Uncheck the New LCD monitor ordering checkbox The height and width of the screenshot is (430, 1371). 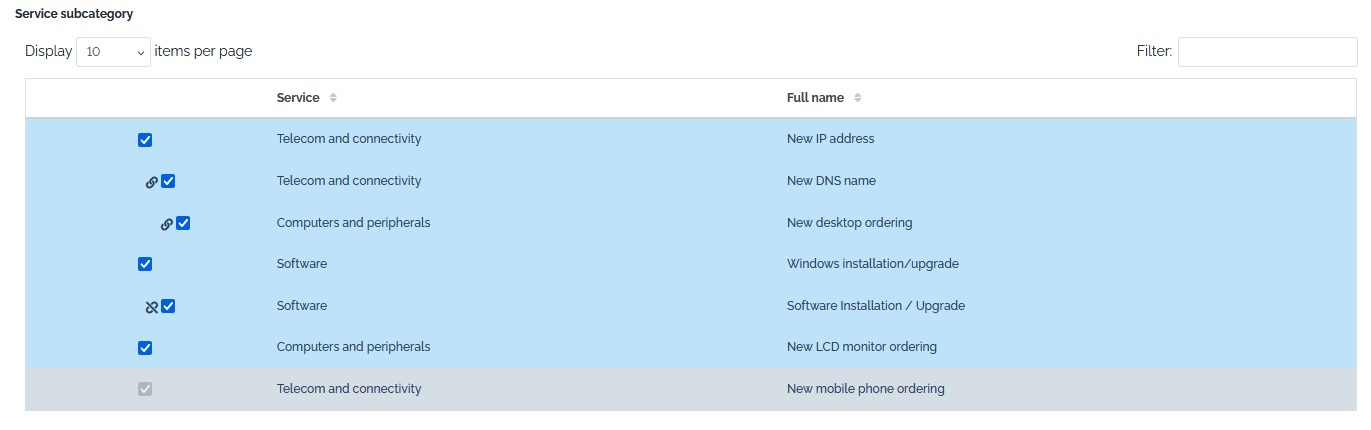pyautogui.click(x=145, y=348)
